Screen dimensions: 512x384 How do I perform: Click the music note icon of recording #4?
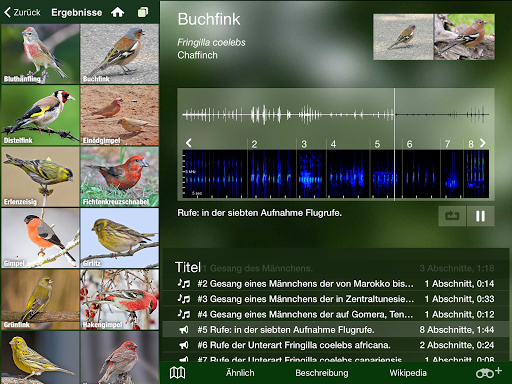pos(184,314)
